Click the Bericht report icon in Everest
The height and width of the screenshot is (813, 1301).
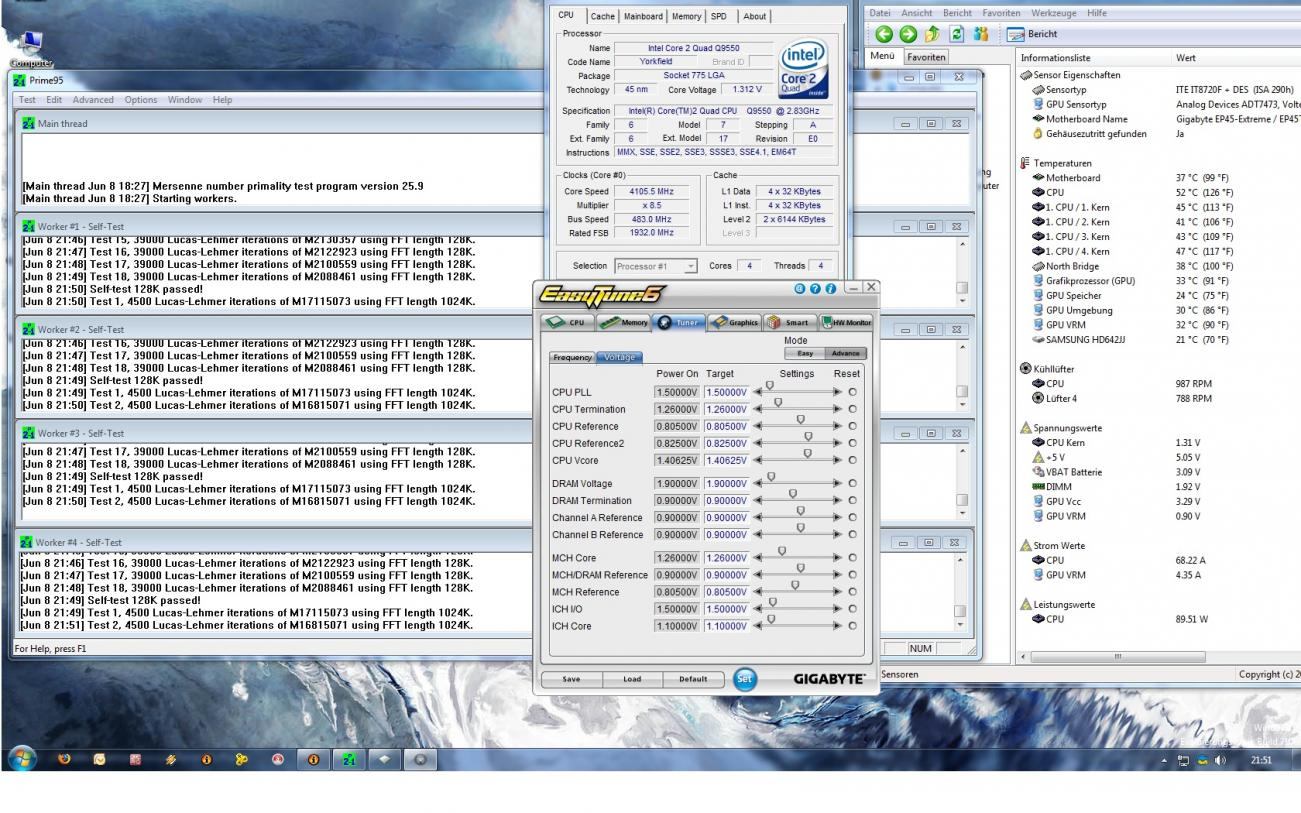[x=1034, y=34]
